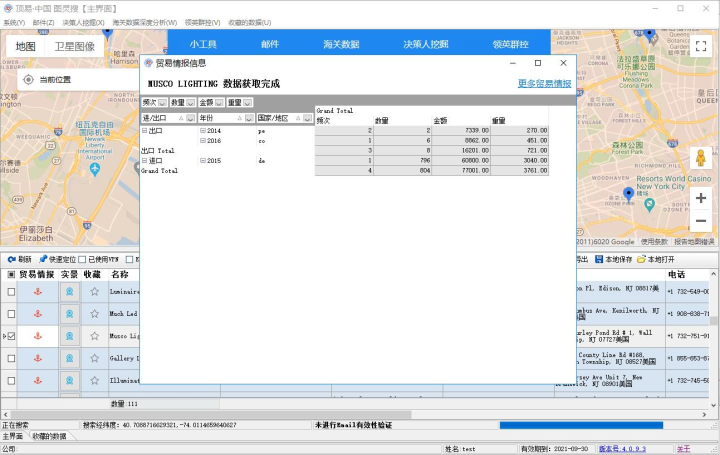Screen dimensions: 720x455
Task: Open street view for the Musco Lighting row
Action: (x=69, y=336)
